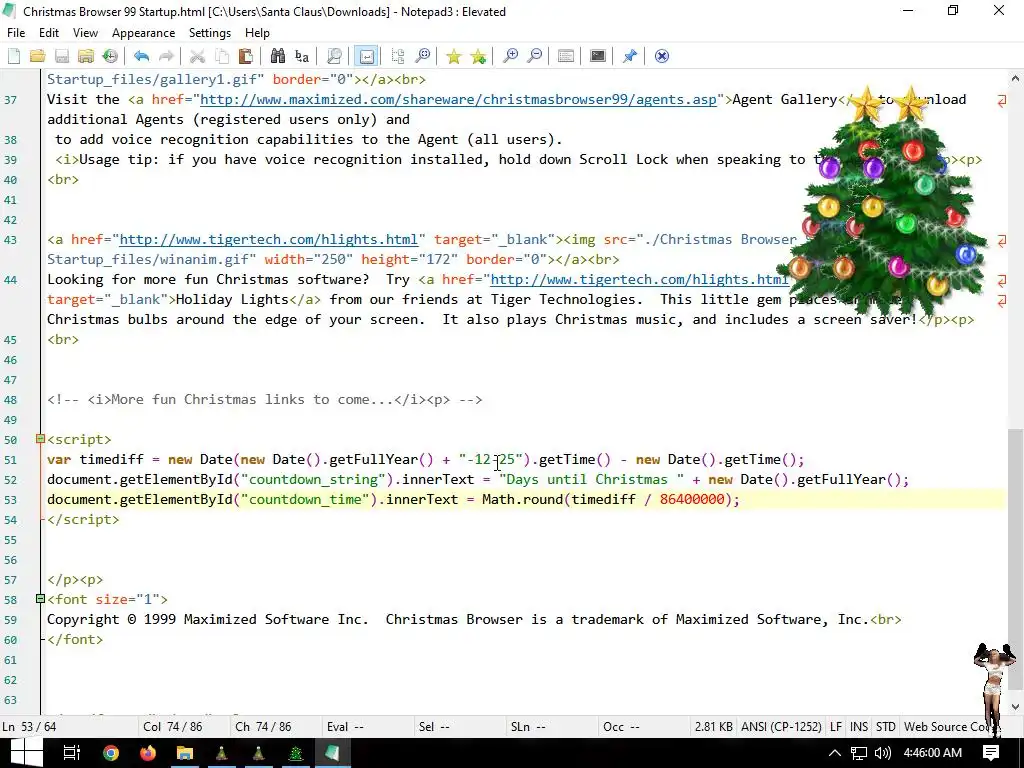The height and width of the screenshot is (768, 1024).
Task: Show hidden system tray icons chevron
Action: point(834,753)
